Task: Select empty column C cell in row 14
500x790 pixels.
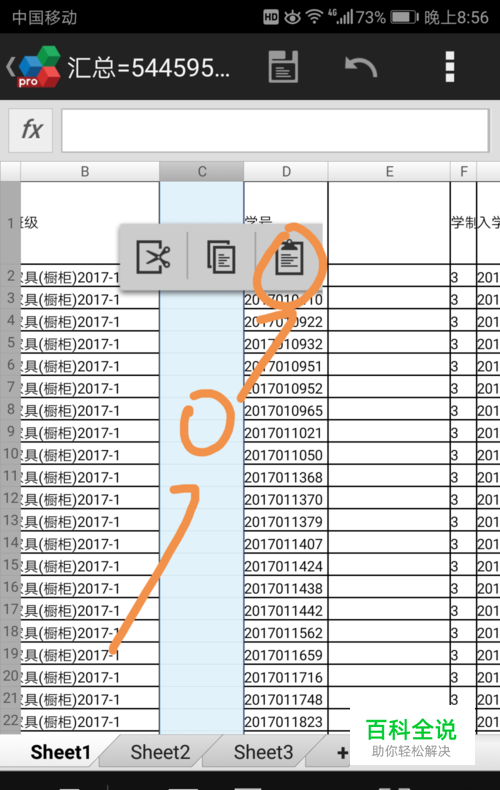Action: click(202, 543)
